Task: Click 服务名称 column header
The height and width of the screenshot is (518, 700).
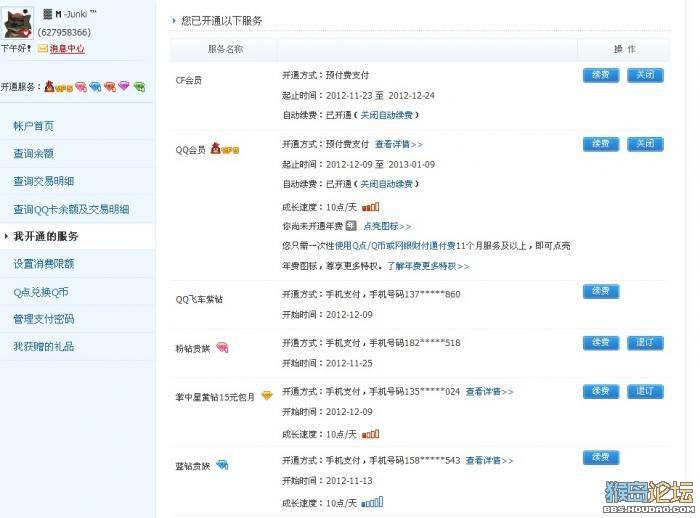Action: 225,49
